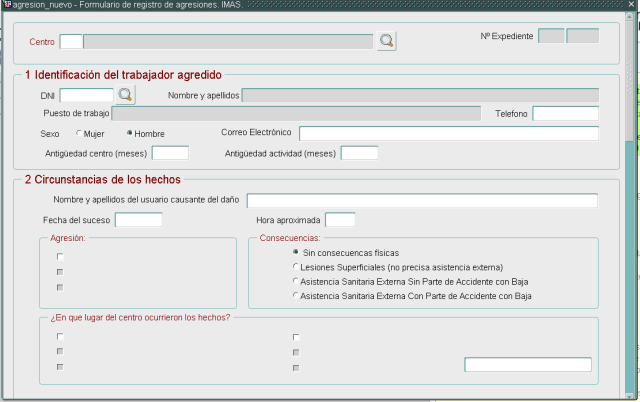Click the grey Centro description field
The image size is (640, 402).
click(x=228, y=42)
